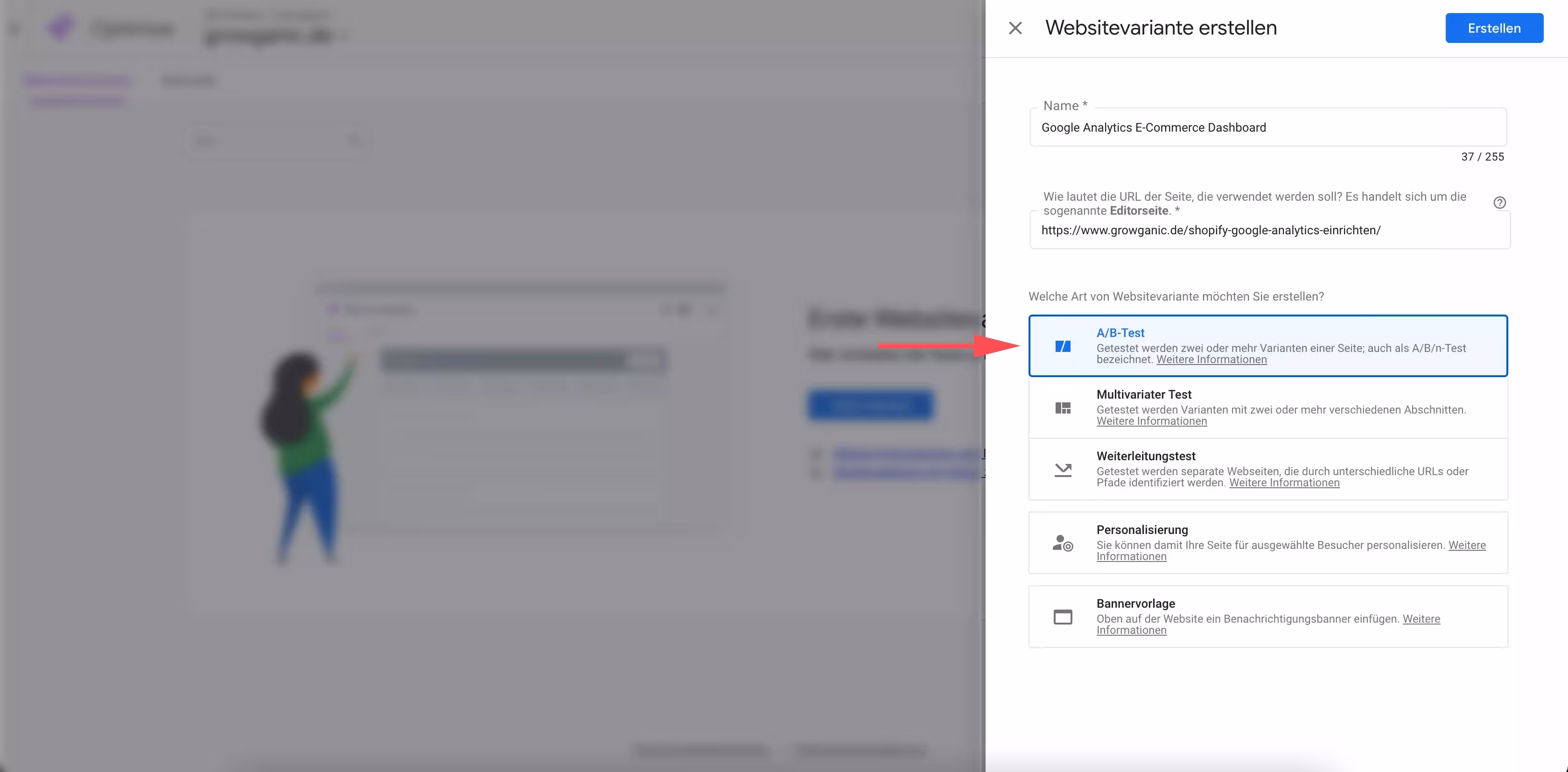The height and width of the screenshot is (772, 1568).
Task: Click the Personalisierung person-target icon
Action: pos(1063,543)
